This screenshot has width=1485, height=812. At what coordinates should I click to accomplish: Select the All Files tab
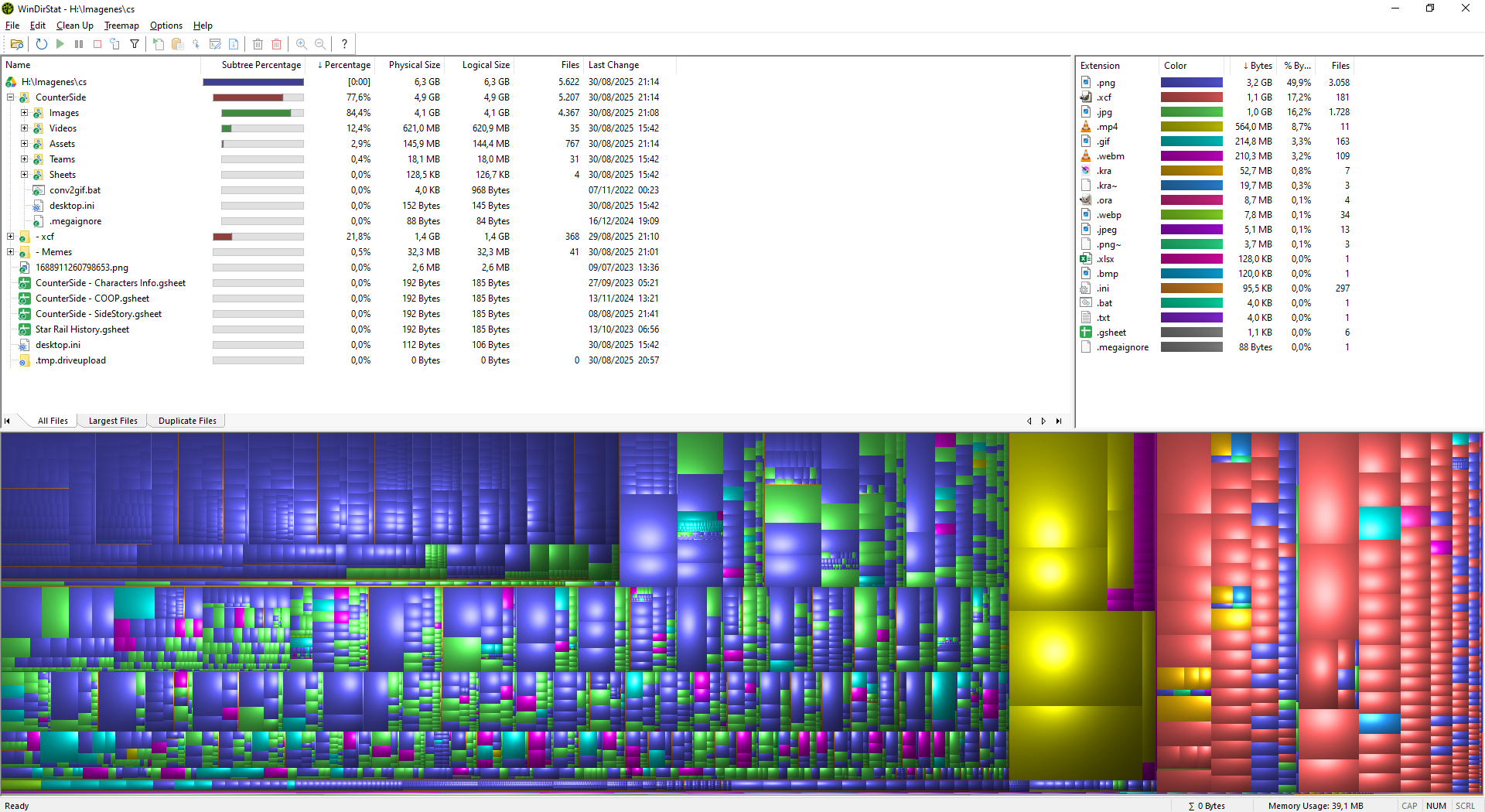pos(53,421)
